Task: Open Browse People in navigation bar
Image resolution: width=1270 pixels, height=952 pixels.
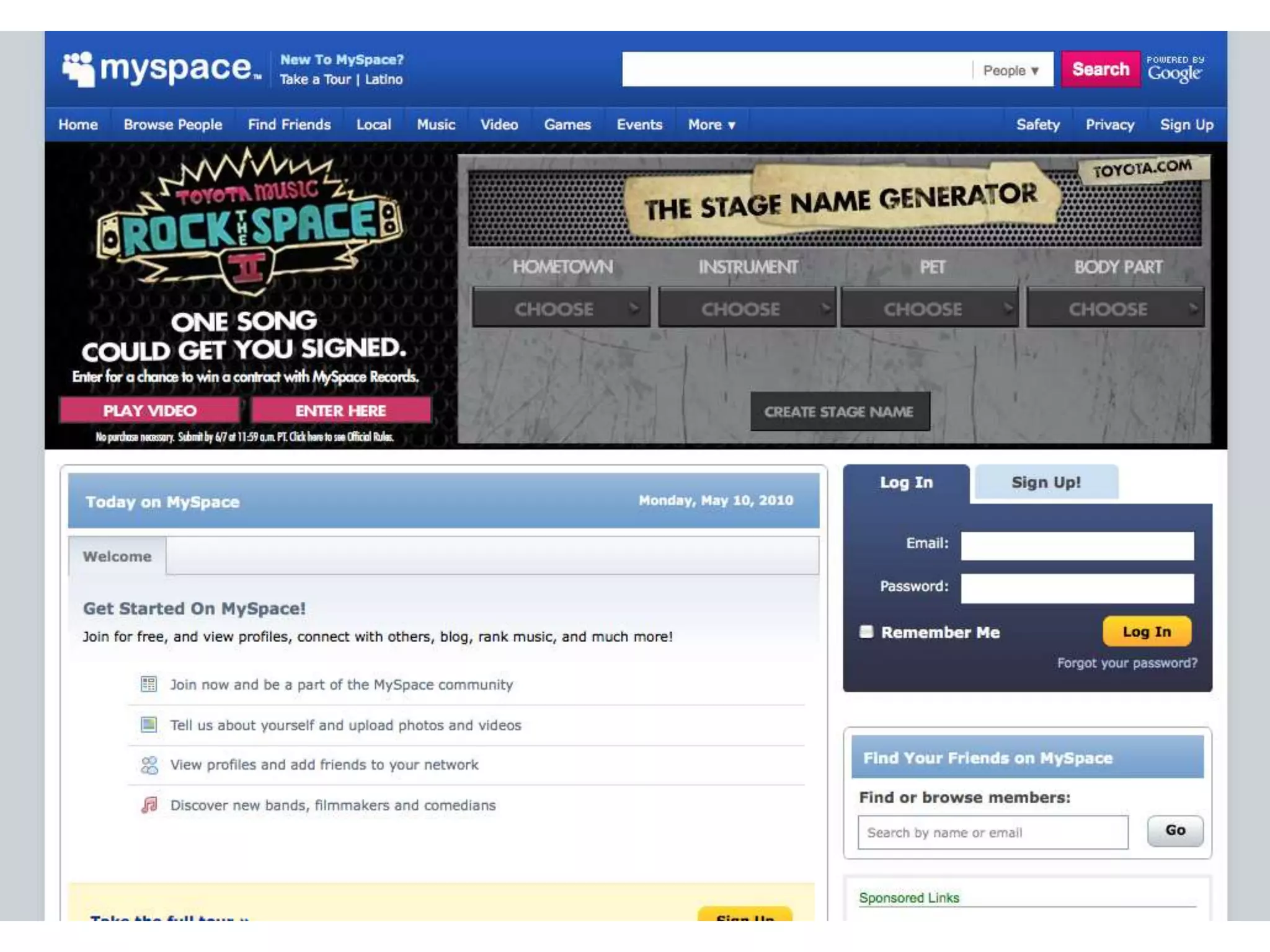Action: (x=172, y=125)
